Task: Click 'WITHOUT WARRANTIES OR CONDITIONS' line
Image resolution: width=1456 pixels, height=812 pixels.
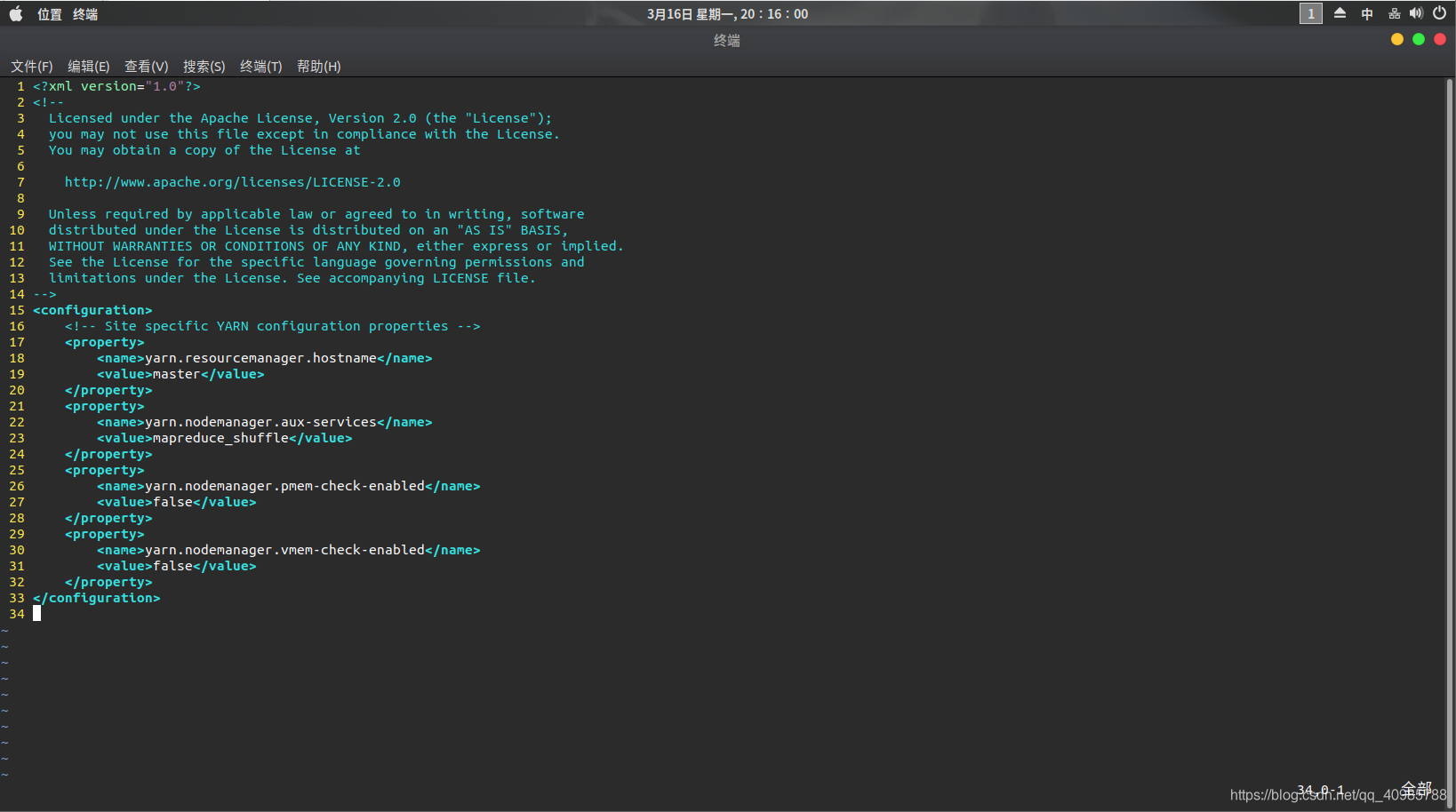Action: point(336,246)
